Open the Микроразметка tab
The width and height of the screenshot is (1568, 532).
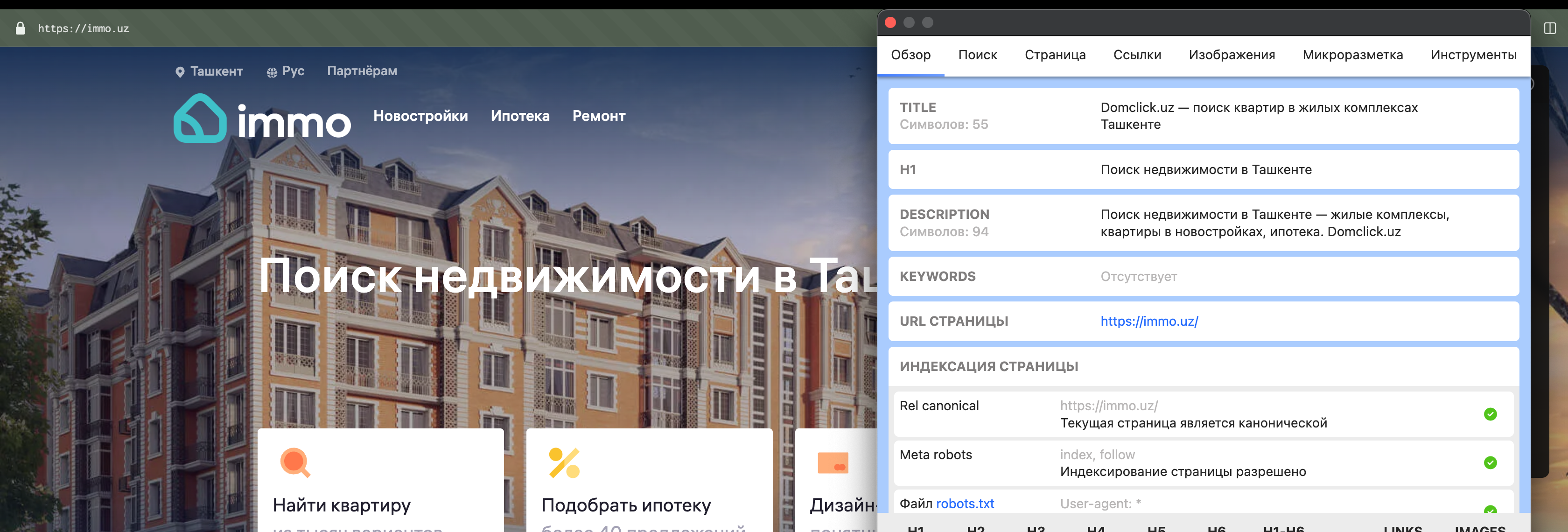pyautogui.click(x=1352, y=55)
